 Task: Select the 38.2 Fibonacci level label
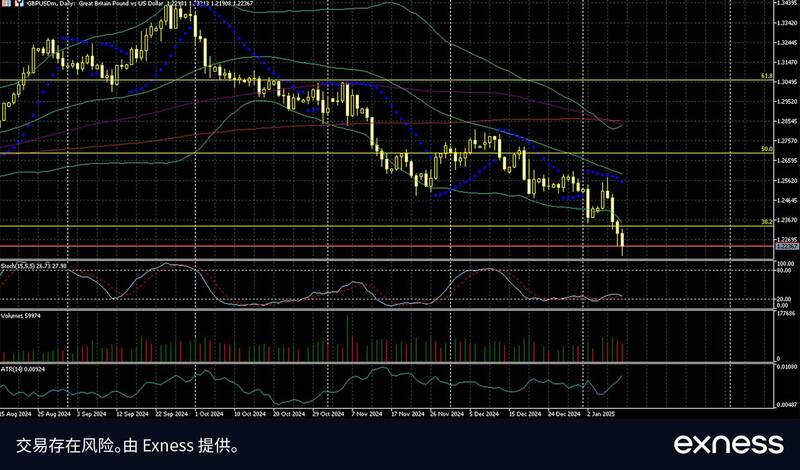765,222
